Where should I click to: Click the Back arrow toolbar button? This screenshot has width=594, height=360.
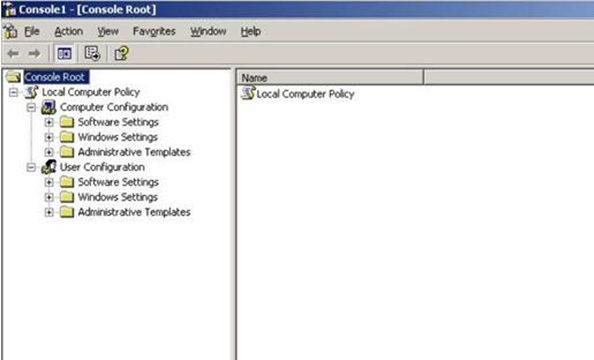click(x=13, y=53)
